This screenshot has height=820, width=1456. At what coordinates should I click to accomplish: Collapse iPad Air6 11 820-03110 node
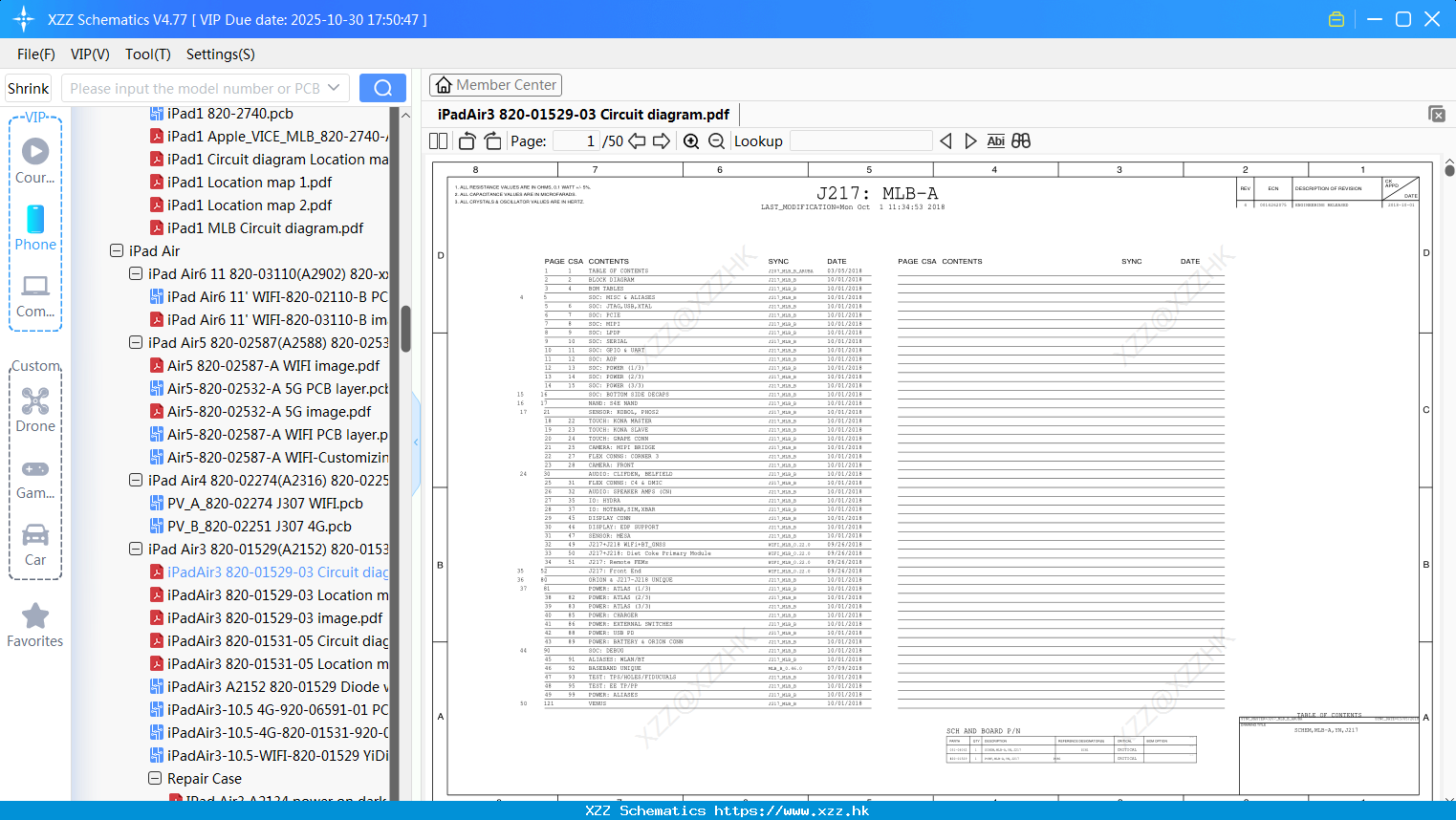(x=136, y=274)
